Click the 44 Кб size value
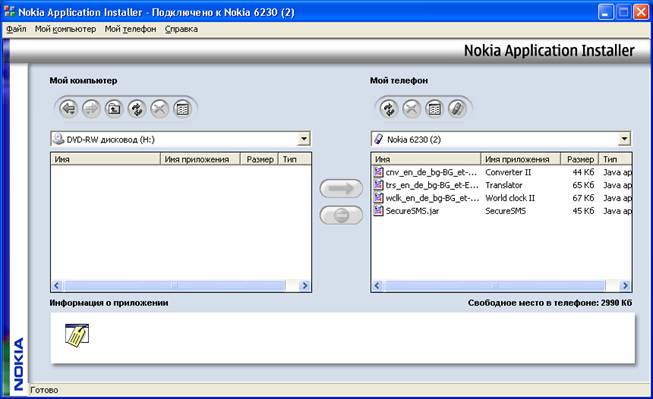Screen dimensions: 653x399 pyautogui.click(x=583, y=172)
